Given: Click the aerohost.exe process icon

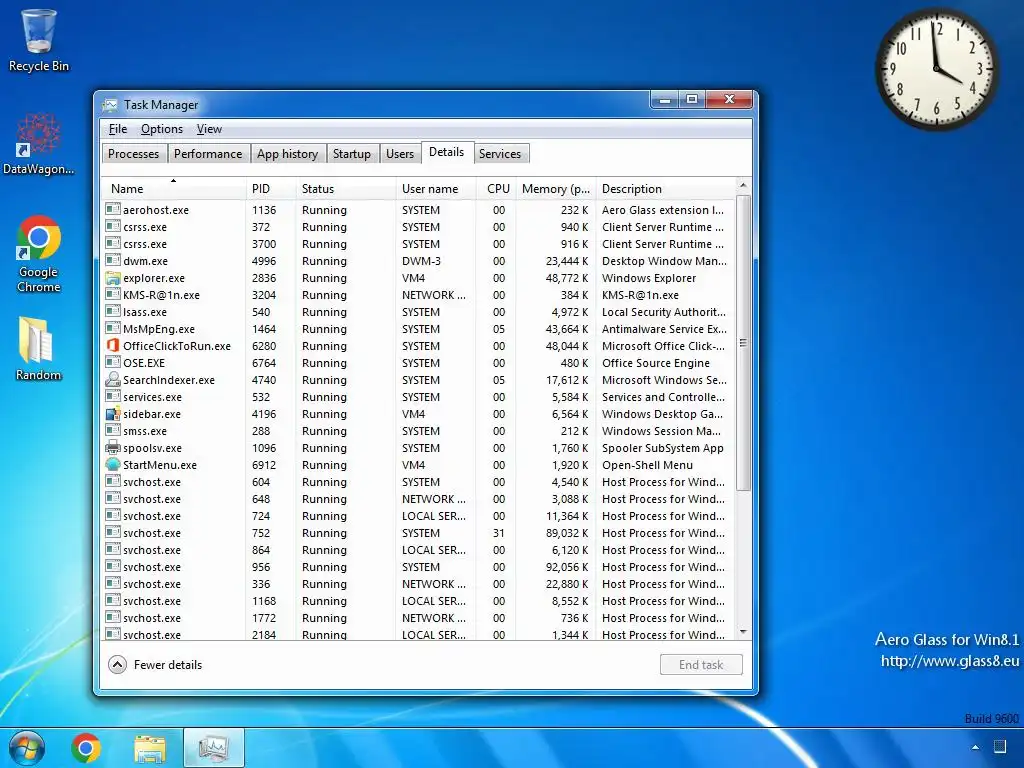Looking at the screenshot, I should [113, 210].
